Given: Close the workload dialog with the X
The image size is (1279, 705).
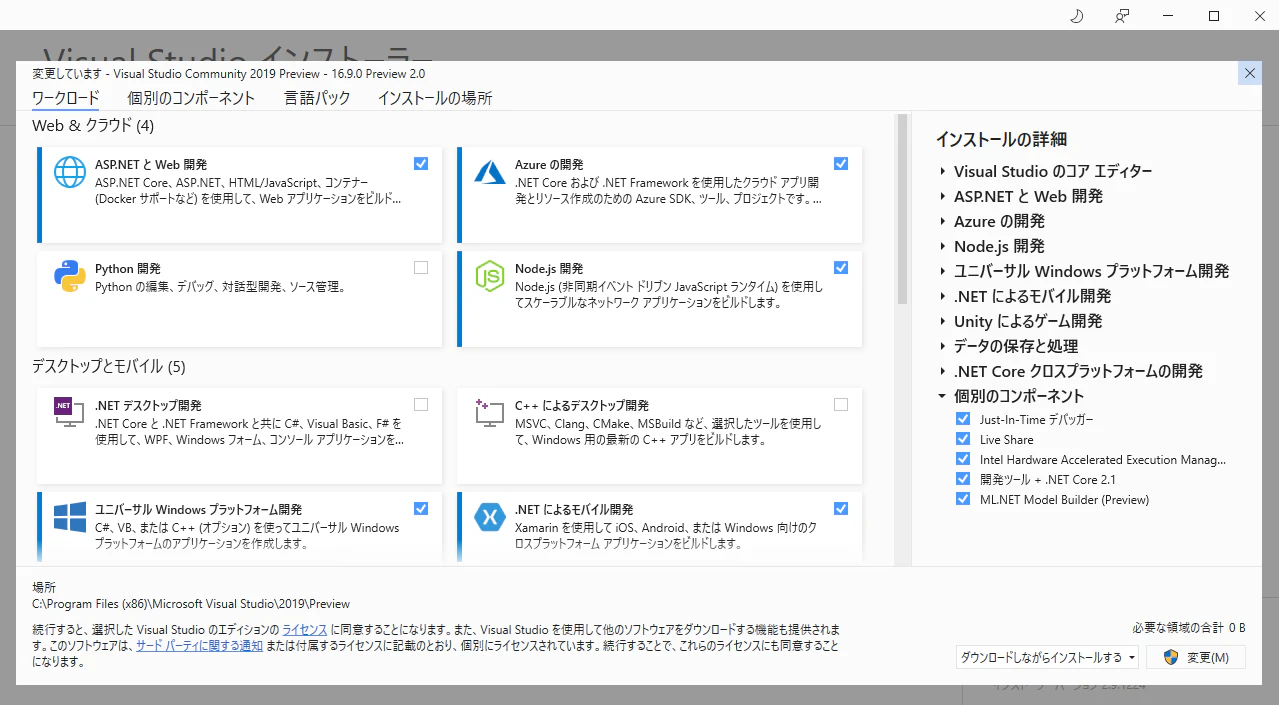Looking at the screenshot, I should (1249, 73).
